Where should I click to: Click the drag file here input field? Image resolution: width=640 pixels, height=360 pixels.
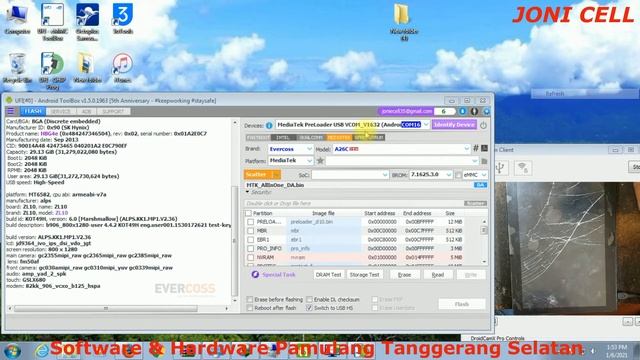(353, 203)
